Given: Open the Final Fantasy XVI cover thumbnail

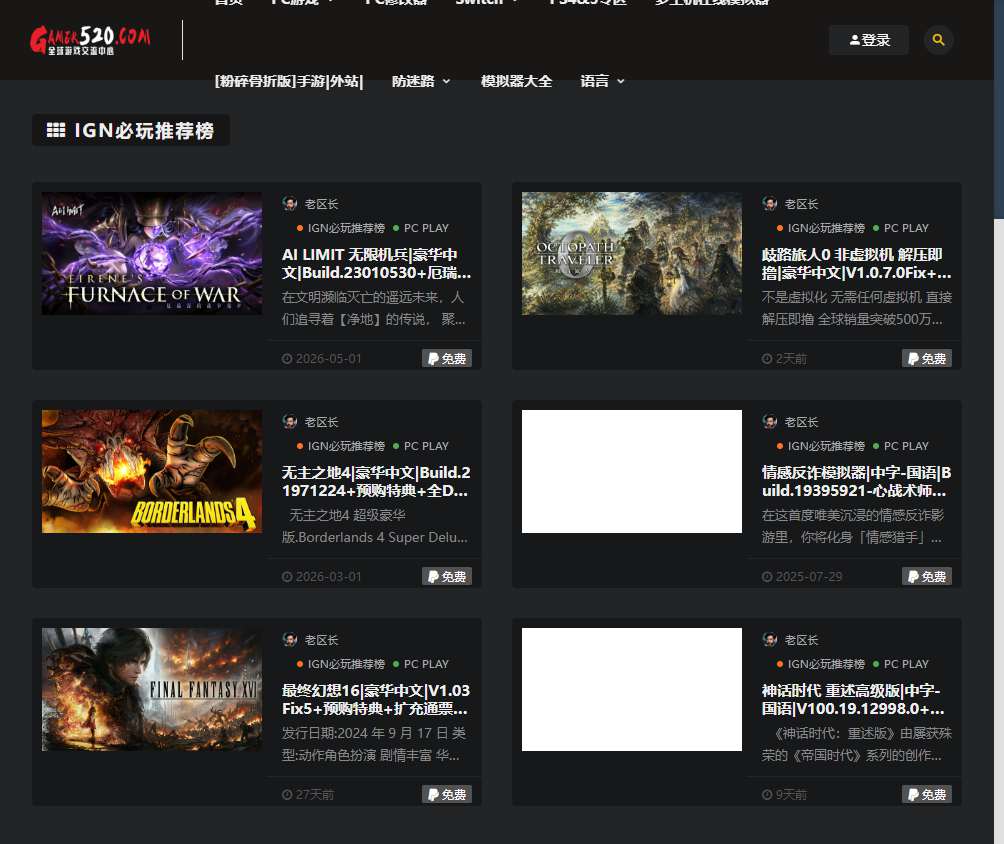Looking at the screenshot, I should tap(152, 689).
